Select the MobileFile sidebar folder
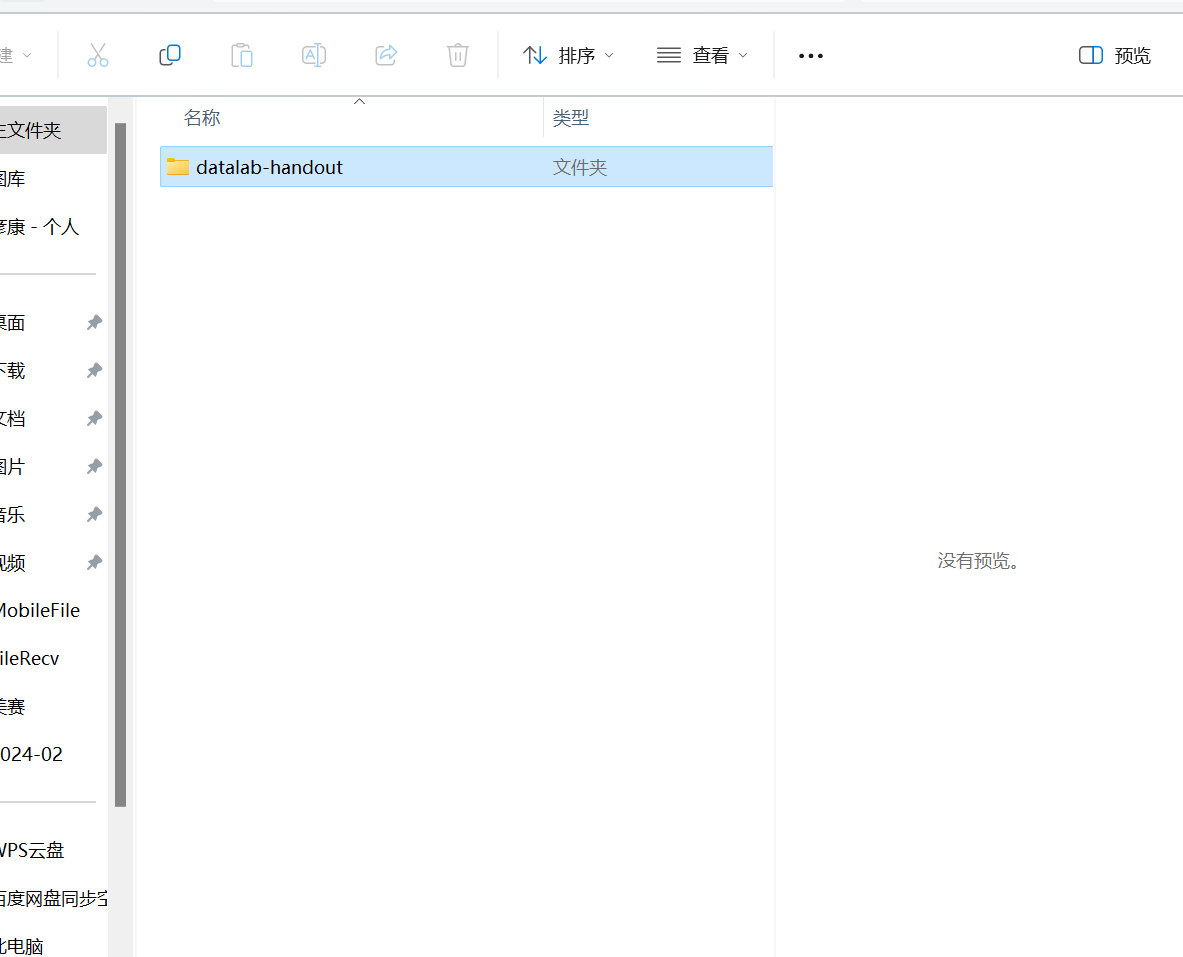This screenshot has width=1183, height=957. click(38, 611)
